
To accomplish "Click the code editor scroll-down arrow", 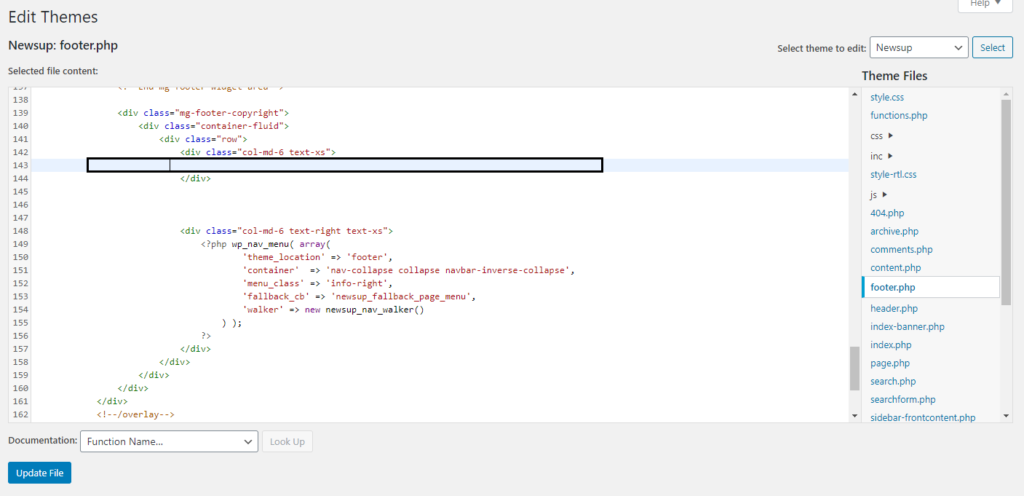I will (855, 415).
